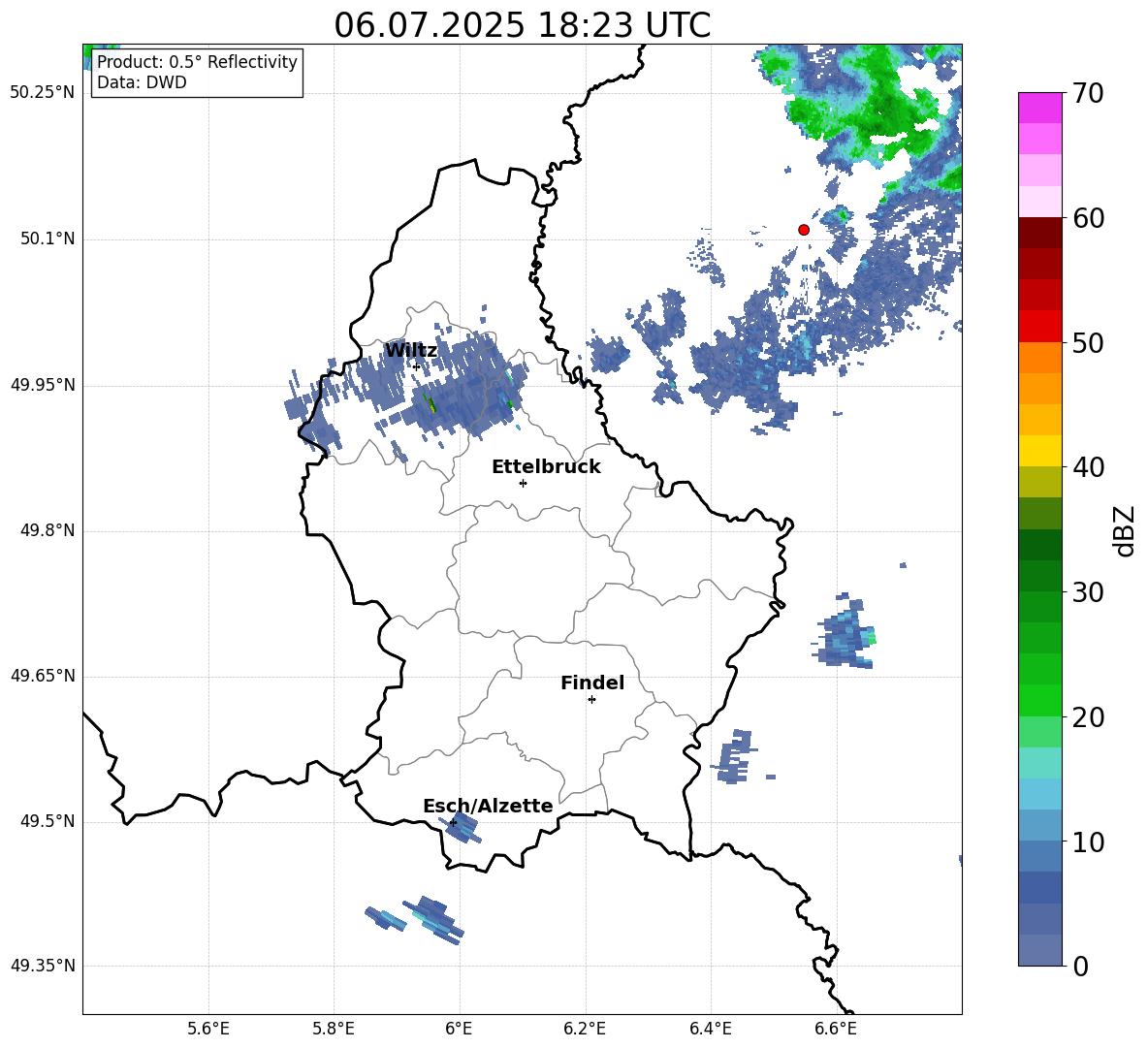Click the 6.4°E longitude label
The width and height of the screenshot is (1148, 1048).
pyautogui.click(x=710, y=1029)
